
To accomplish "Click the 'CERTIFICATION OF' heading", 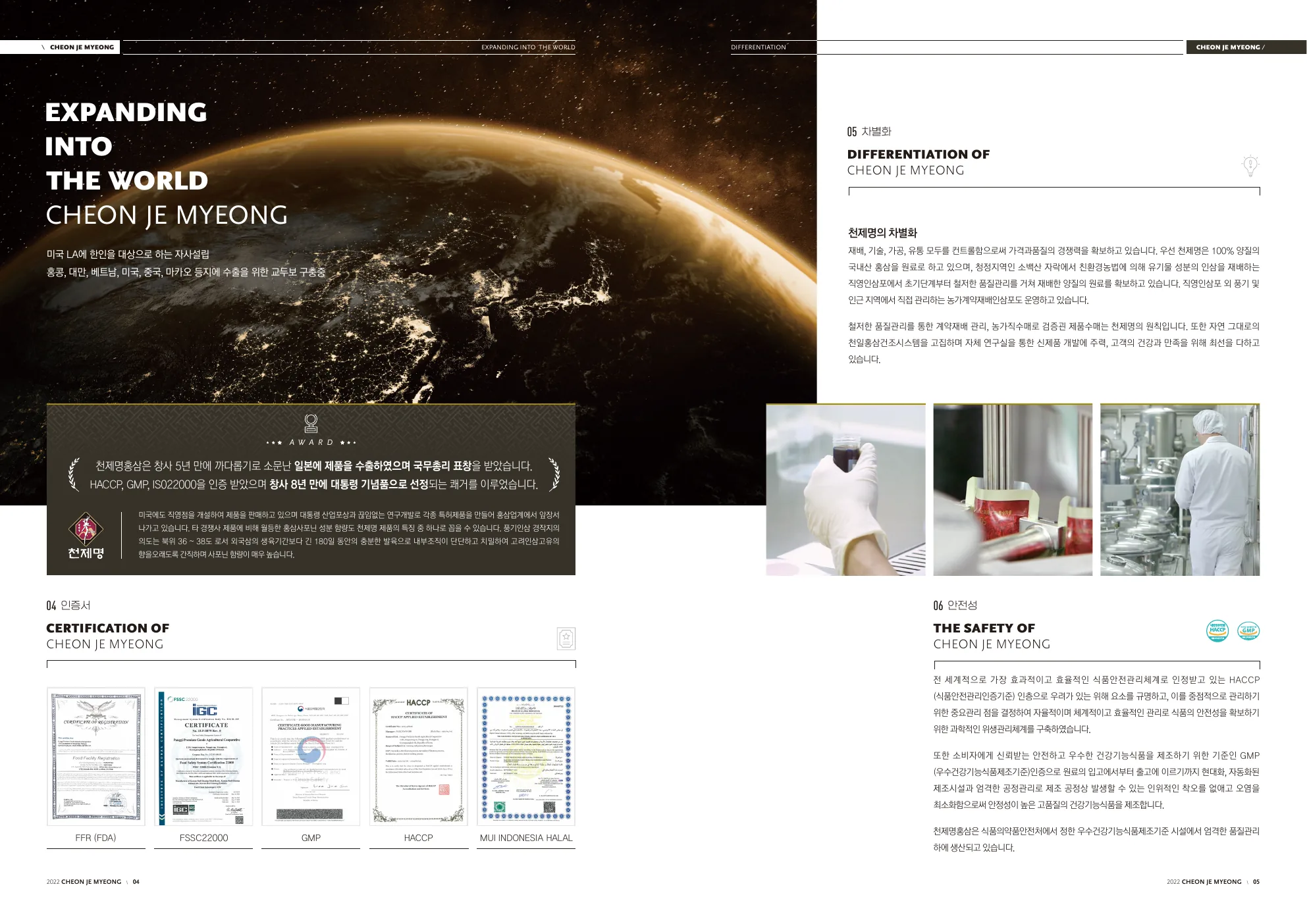I will pos(108,629).
